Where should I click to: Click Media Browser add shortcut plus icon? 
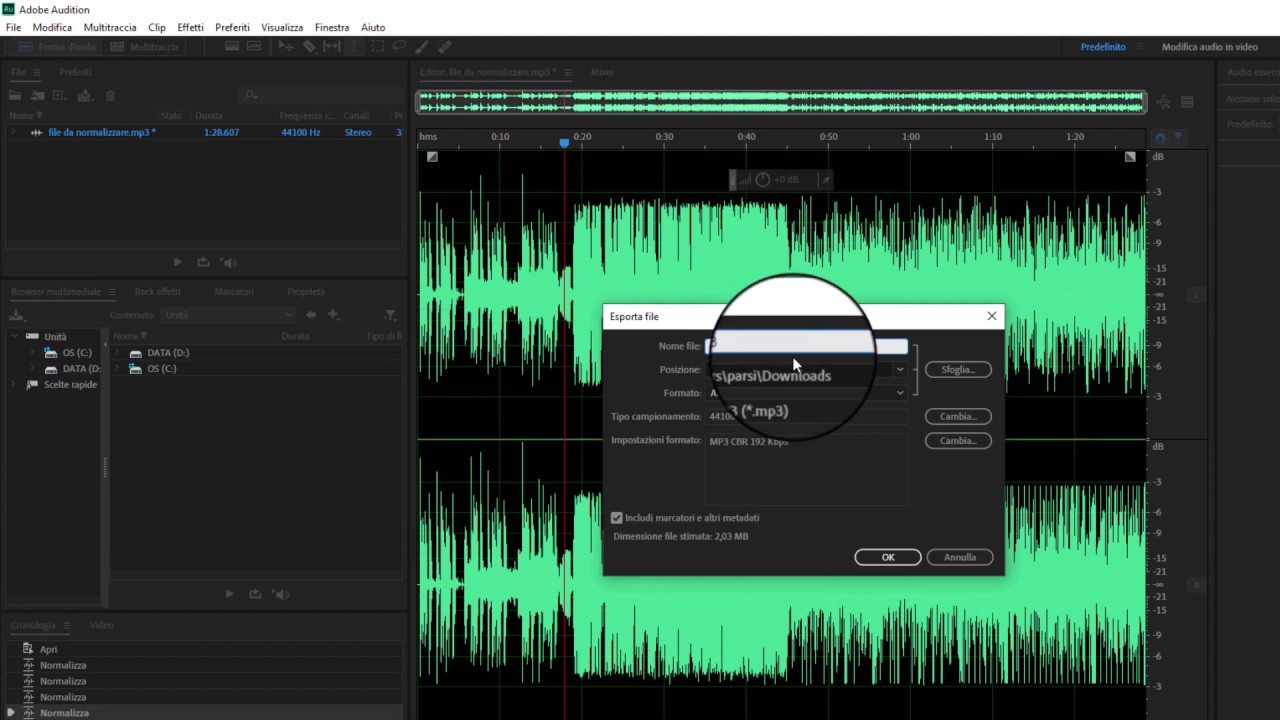(x=333, y=315)
